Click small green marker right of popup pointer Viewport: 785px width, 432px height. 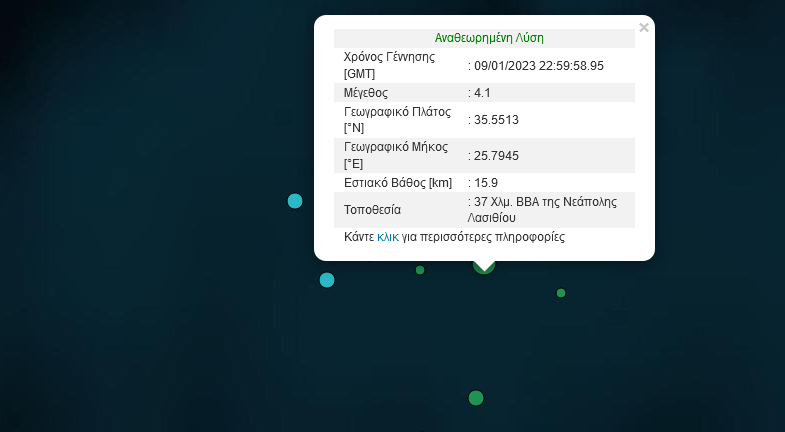(x=561, y=293)
